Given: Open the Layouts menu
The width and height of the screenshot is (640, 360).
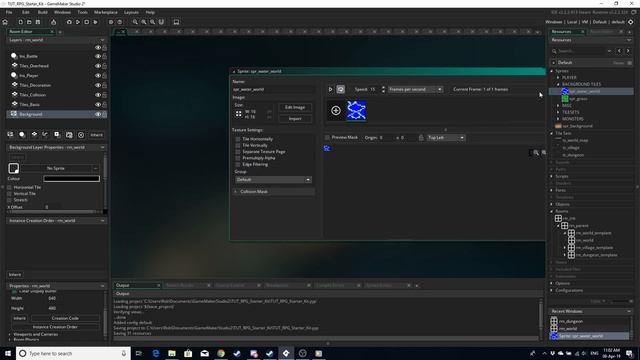Looking at the screenshot, I should point(131,12).
